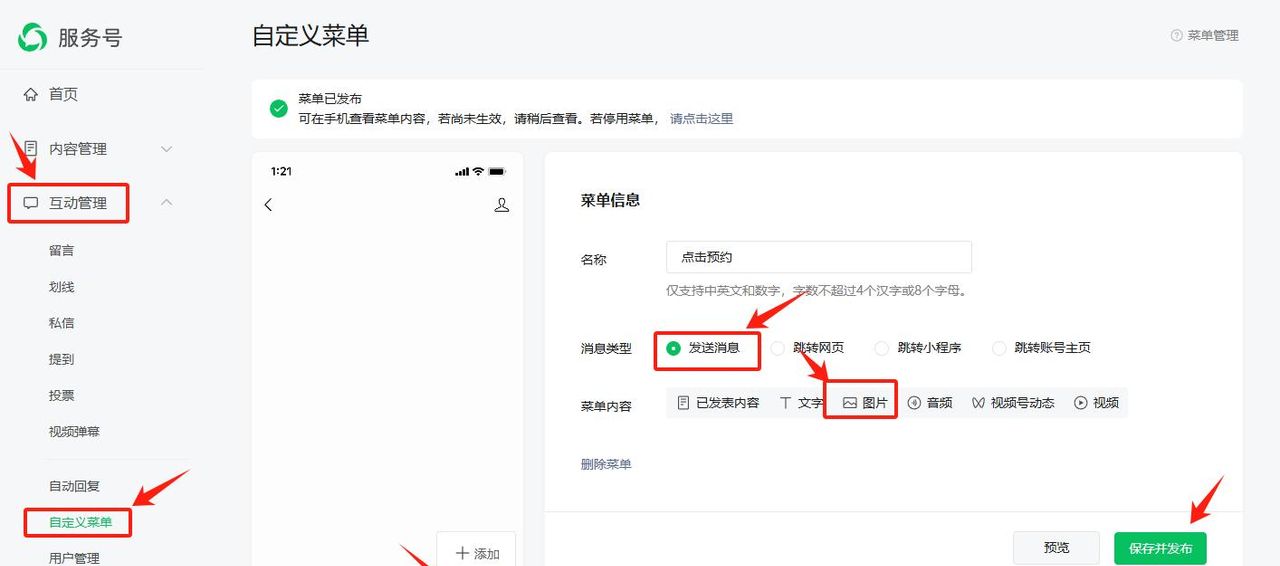Image resolution: width=1280 pixels, height=566 pixels.
Task: Click the 添加 menu button
Action: [476, 549]
